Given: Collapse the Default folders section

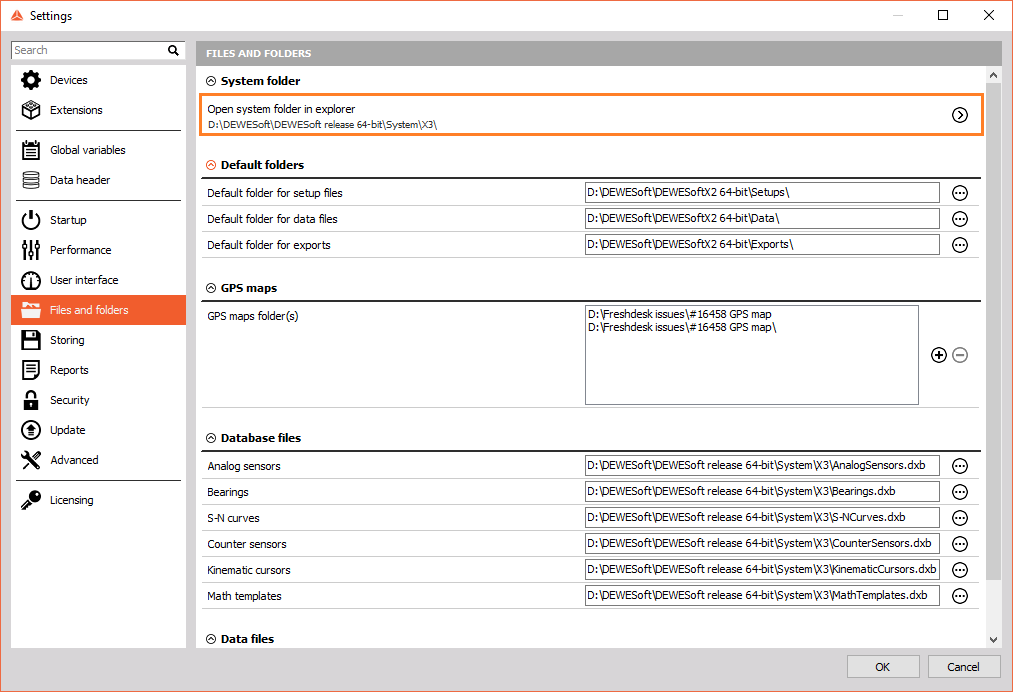Looking at the screenshot, I should (211, 165).
